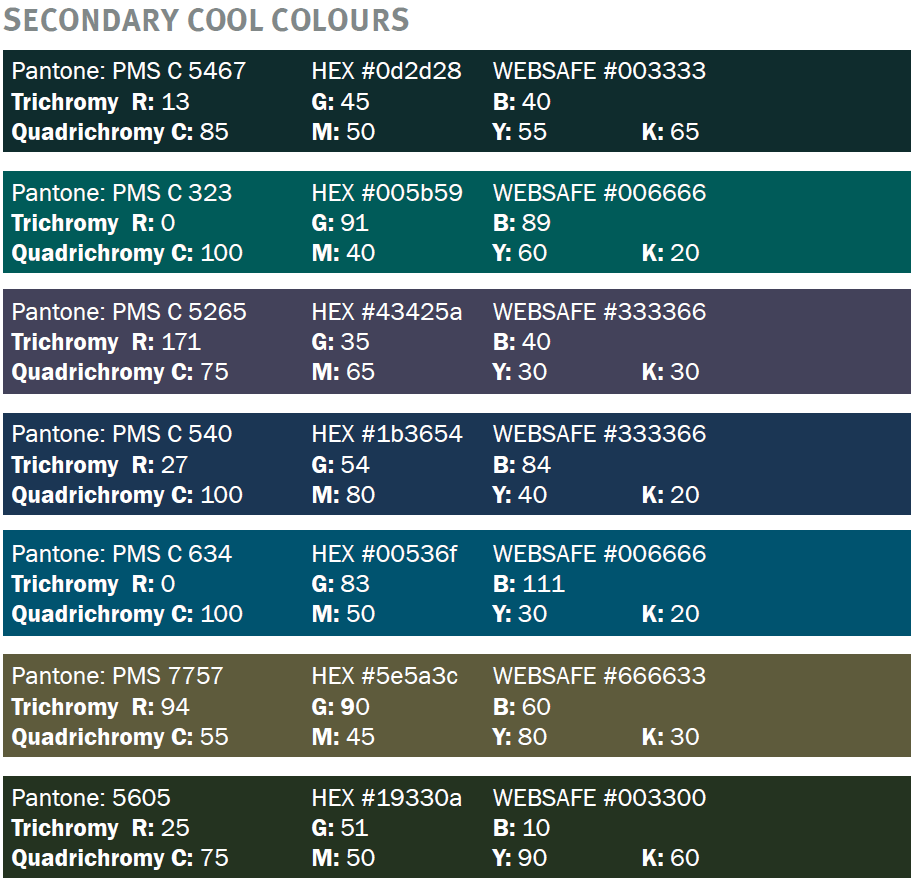Click the HEX #00536f value

384,554
